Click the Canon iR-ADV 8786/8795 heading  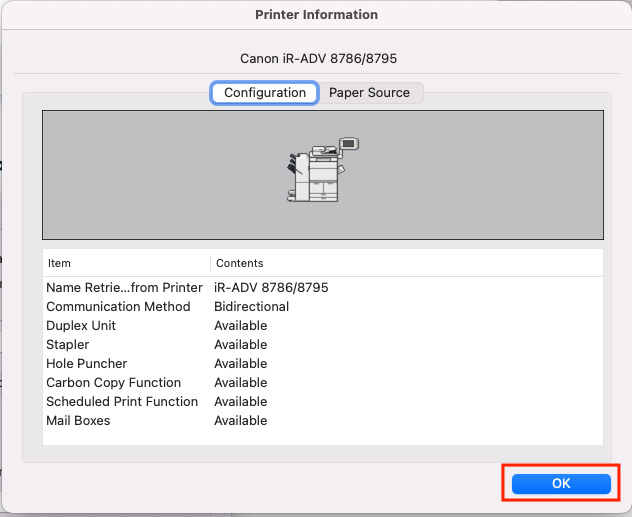click(x=318, y=59)
